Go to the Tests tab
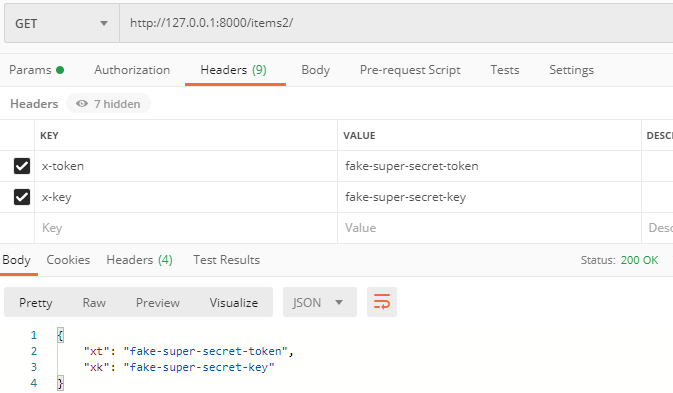The width and height of the screenshot is (673, 393). (x=505, y=70)
